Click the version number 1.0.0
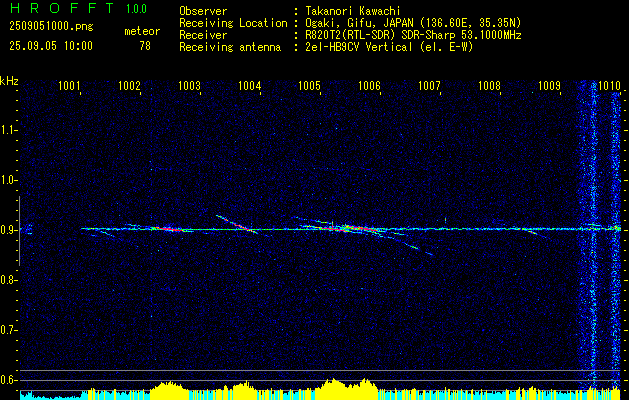Viewport: 629px width, 400px height. point(136,8)
